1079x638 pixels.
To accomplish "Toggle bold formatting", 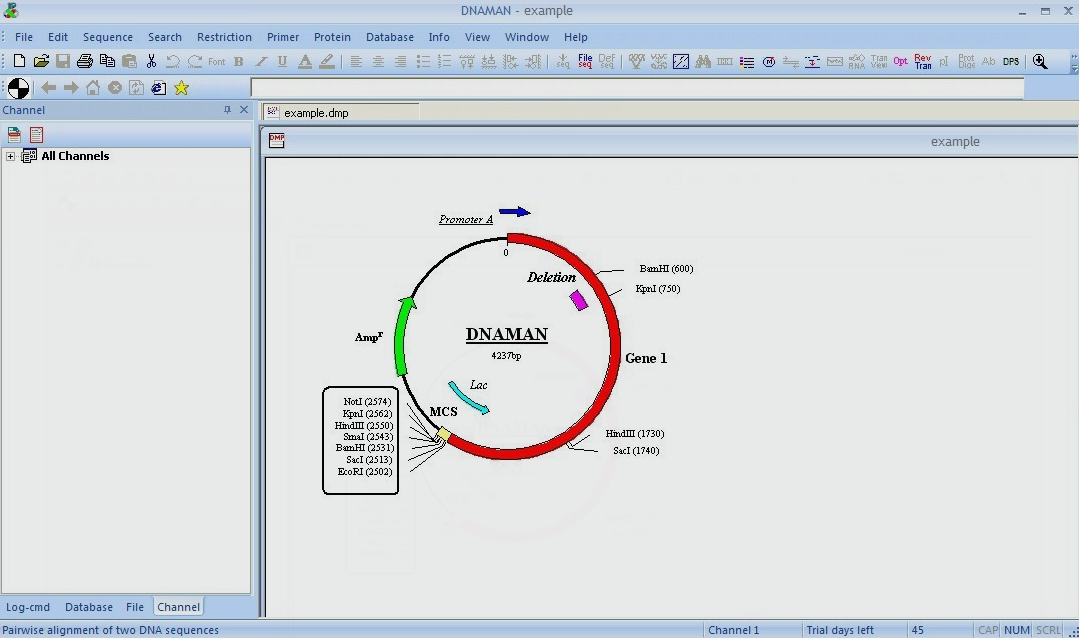I will [x=239, y=61].
